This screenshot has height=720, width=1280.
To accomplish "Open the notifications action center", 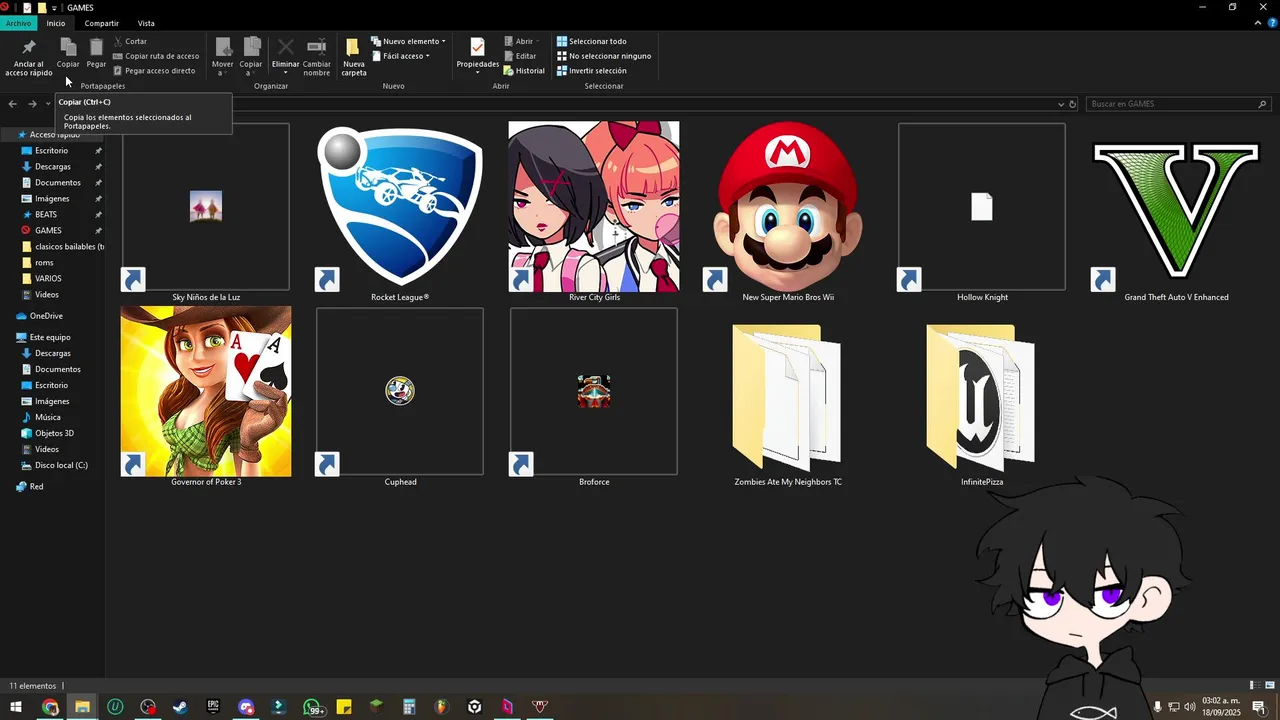I will pos(1259,707).
